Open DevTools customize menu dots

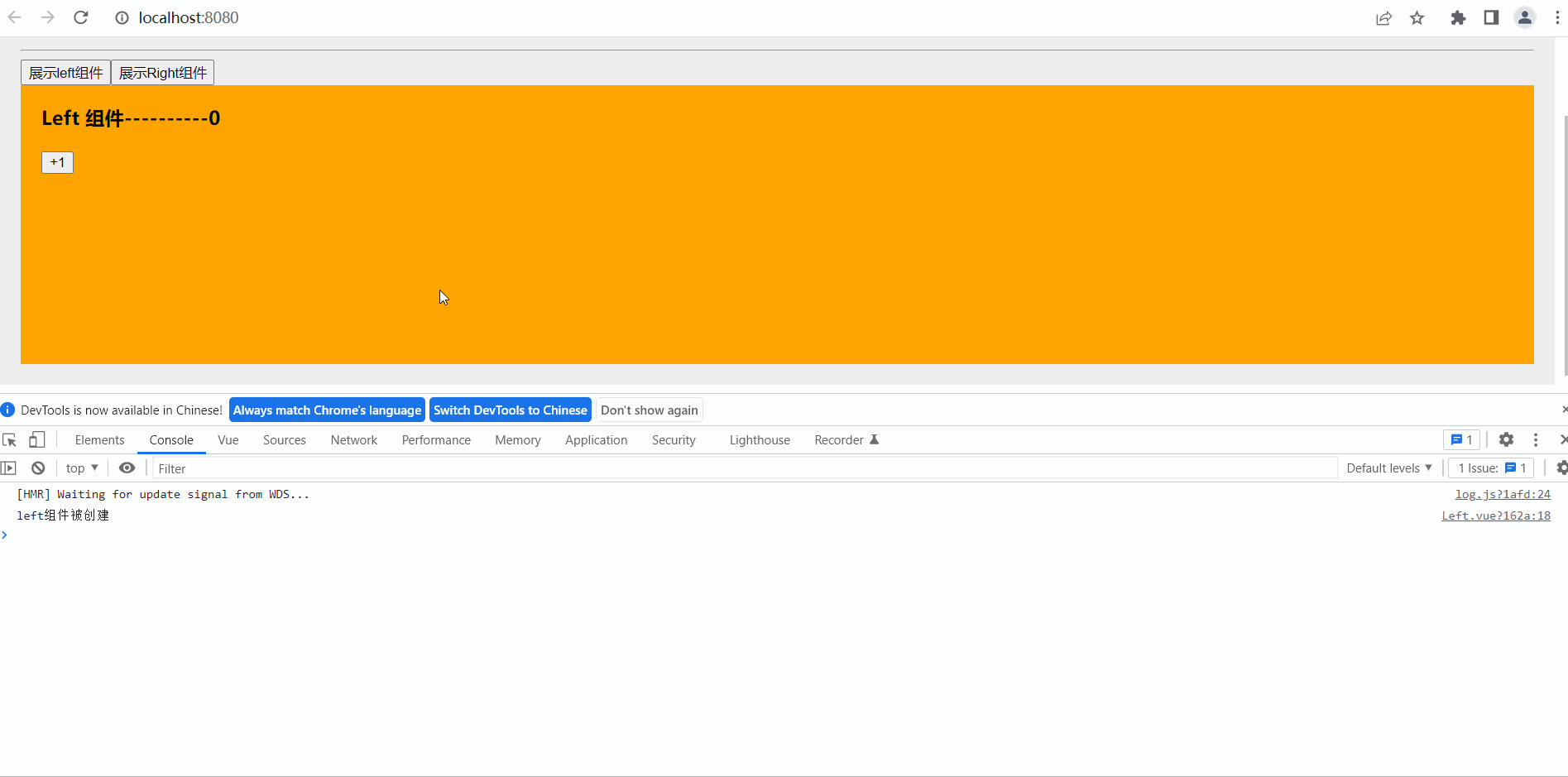(1536, 440)
